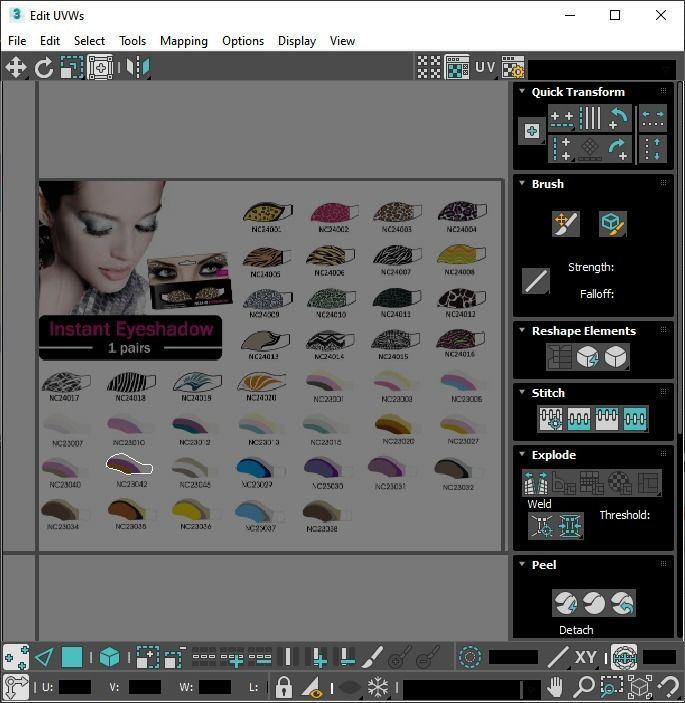Toggle Freeze Selected snowflake icon

(x=378, y=687)
